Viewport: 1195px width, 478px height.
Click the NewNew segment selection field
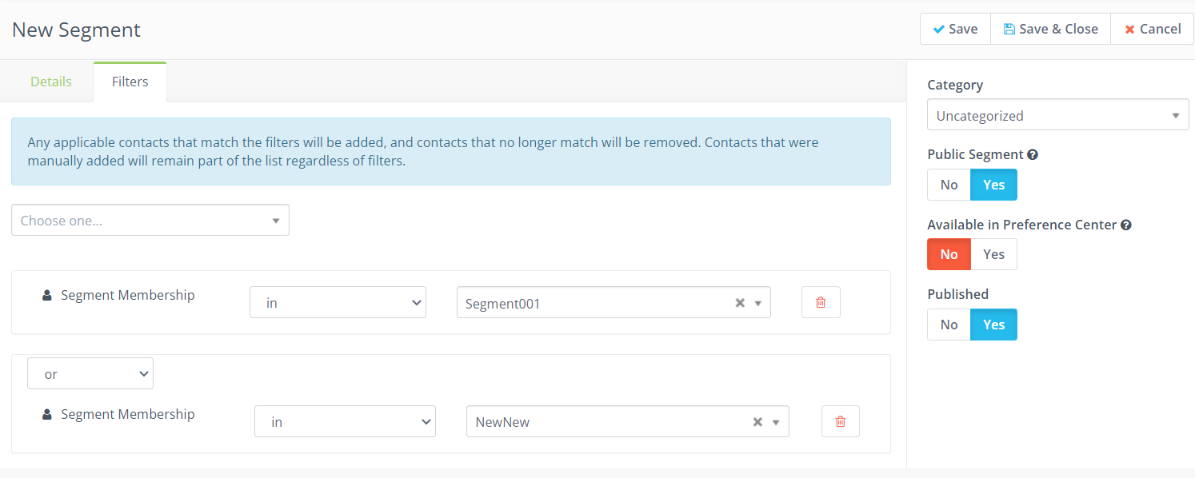tap(605, 422)
